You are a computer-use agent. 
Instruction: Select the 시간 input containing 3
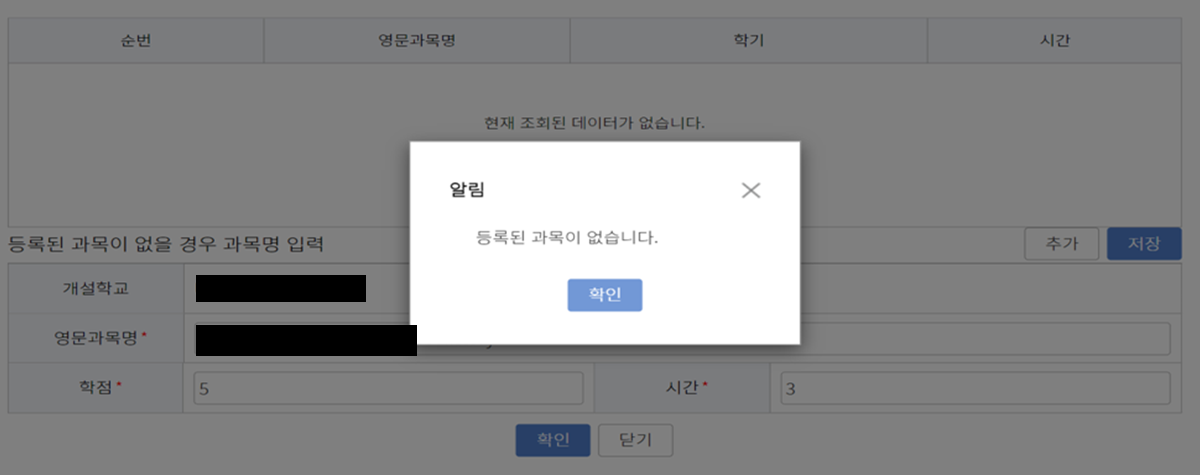click(970, 388)
